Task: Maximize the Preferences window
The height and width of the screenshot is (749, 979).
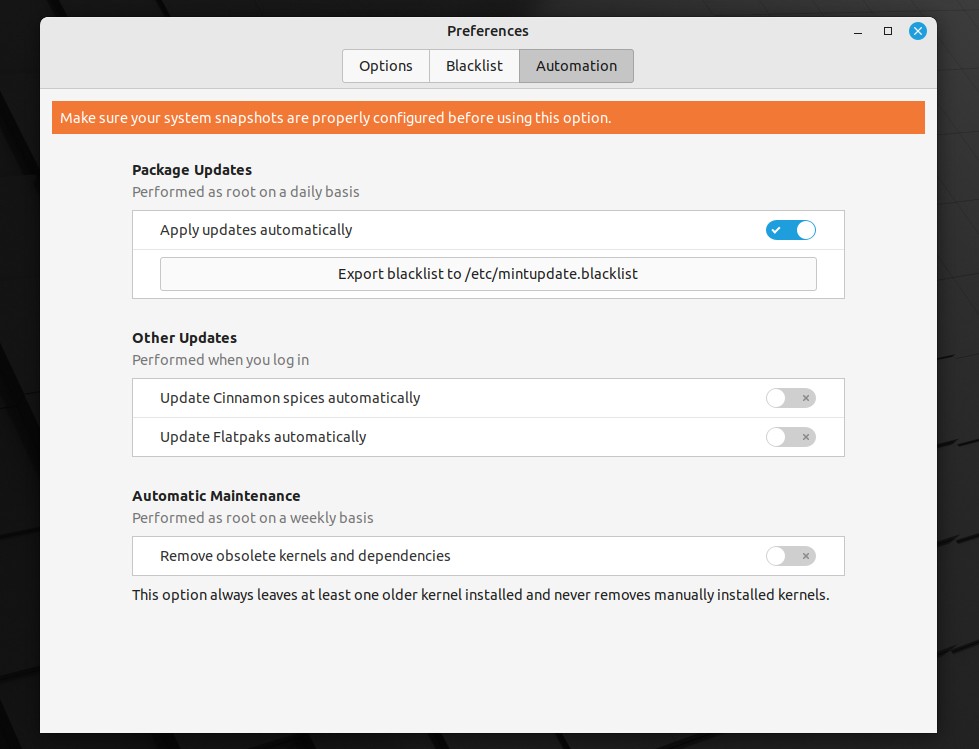Action: click(888, 31)
